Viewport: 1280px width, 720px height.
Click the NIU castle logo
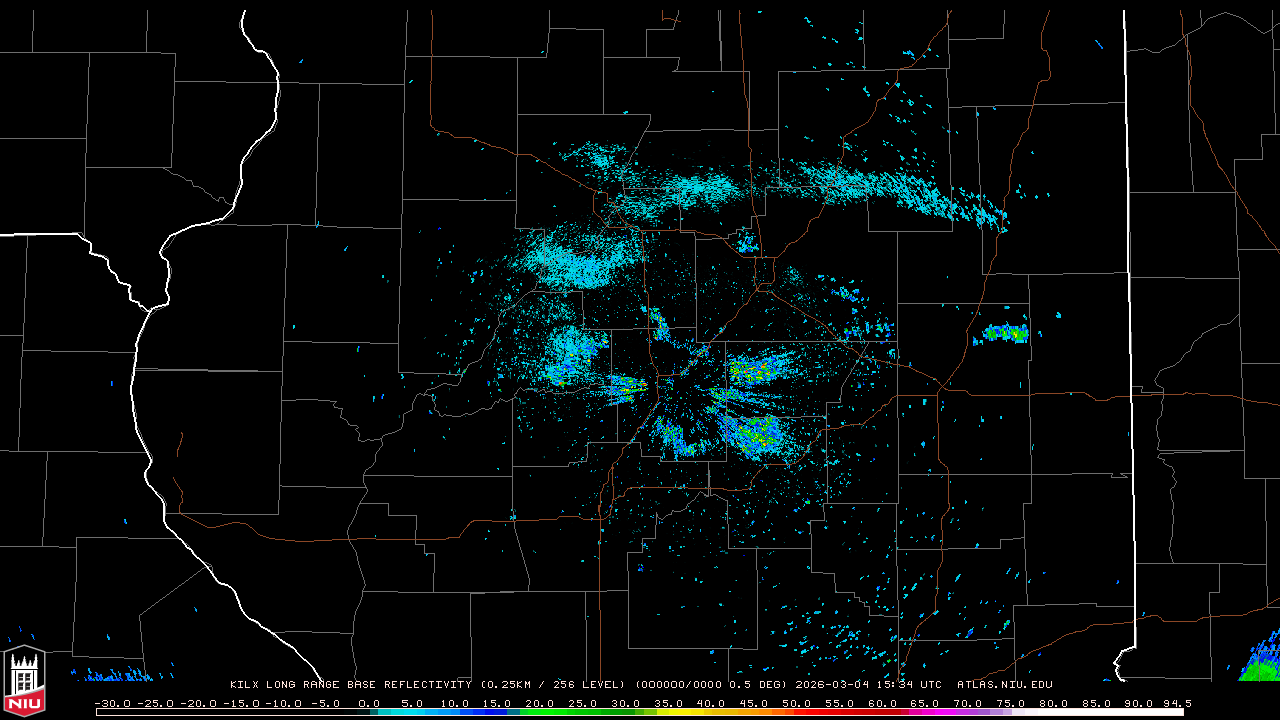tap(24, 682)
